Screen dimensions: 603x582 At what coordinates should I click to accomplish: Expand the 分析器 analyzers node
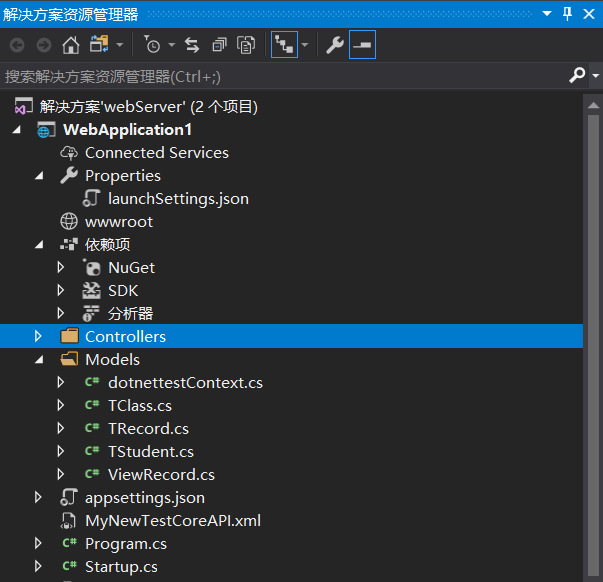[60, 314]
